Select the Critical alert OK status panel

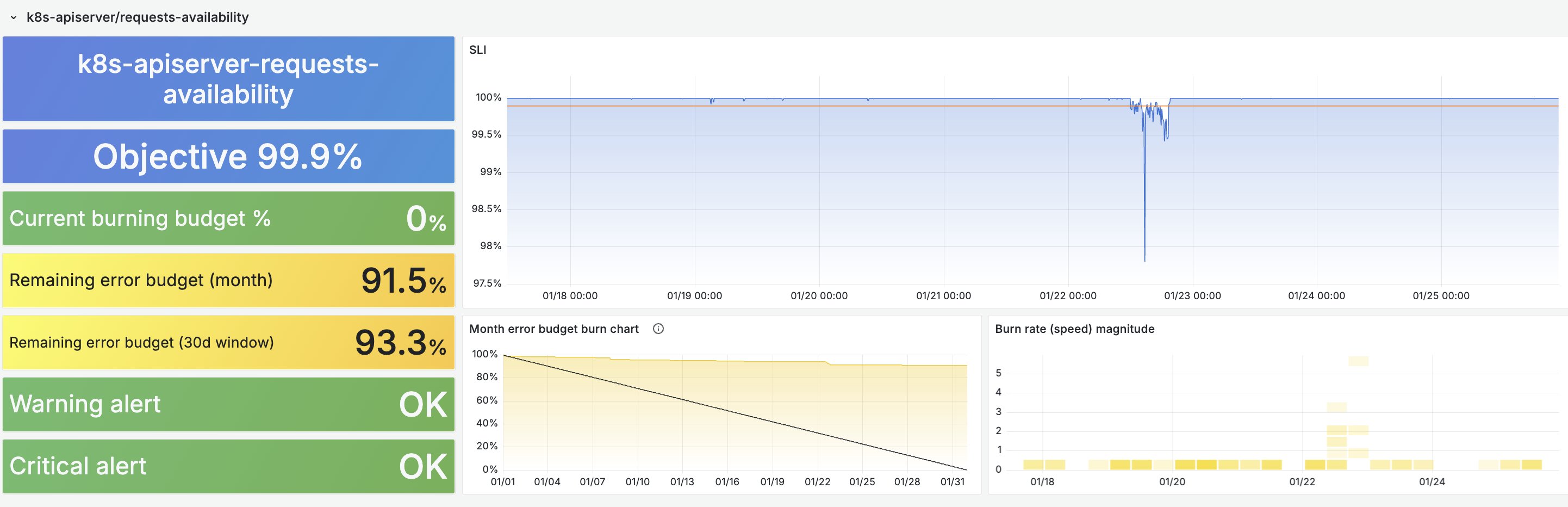point(228,466)
